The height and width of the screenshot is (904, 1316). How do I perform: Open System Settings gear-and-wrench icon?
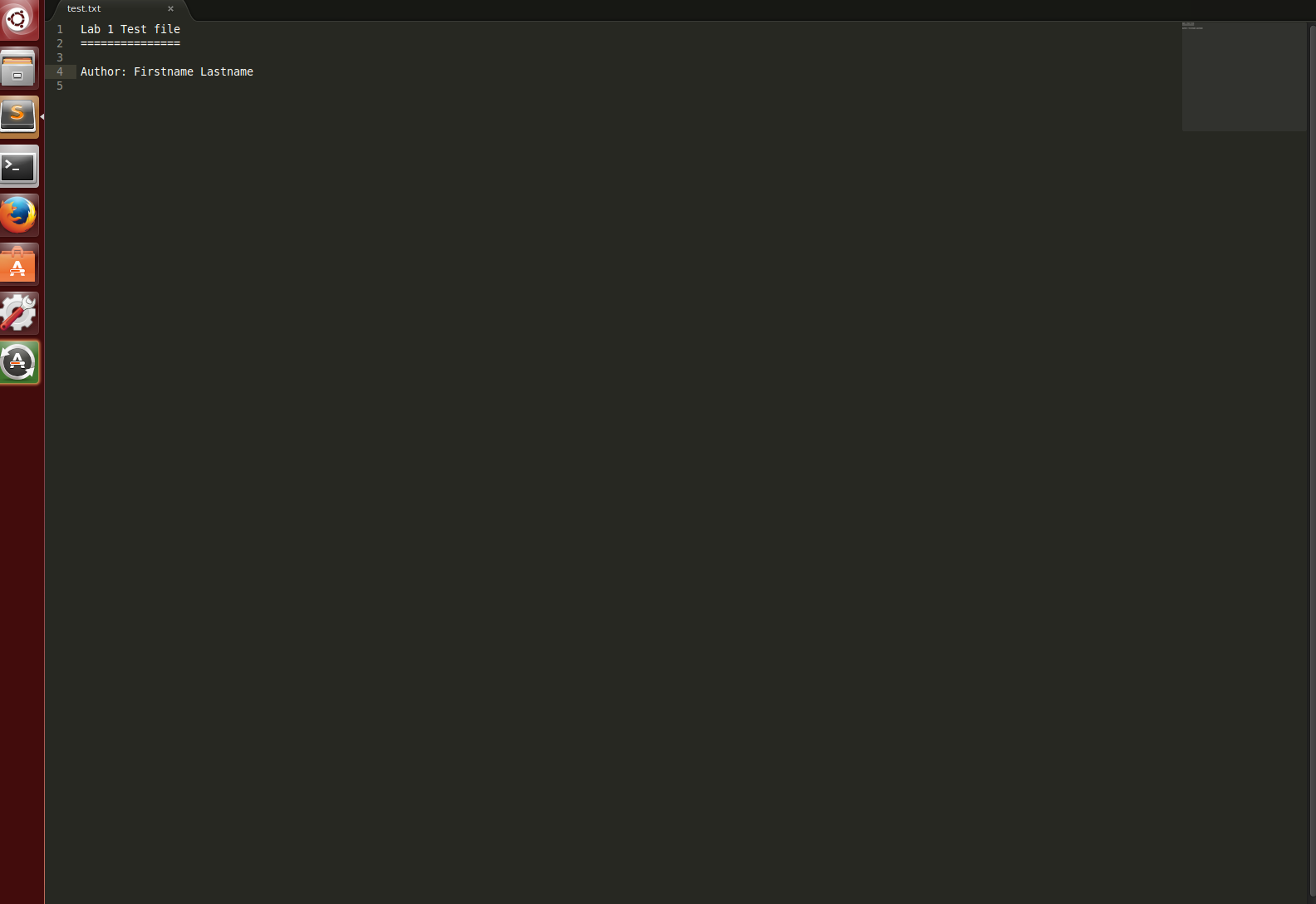pos(18,313)
